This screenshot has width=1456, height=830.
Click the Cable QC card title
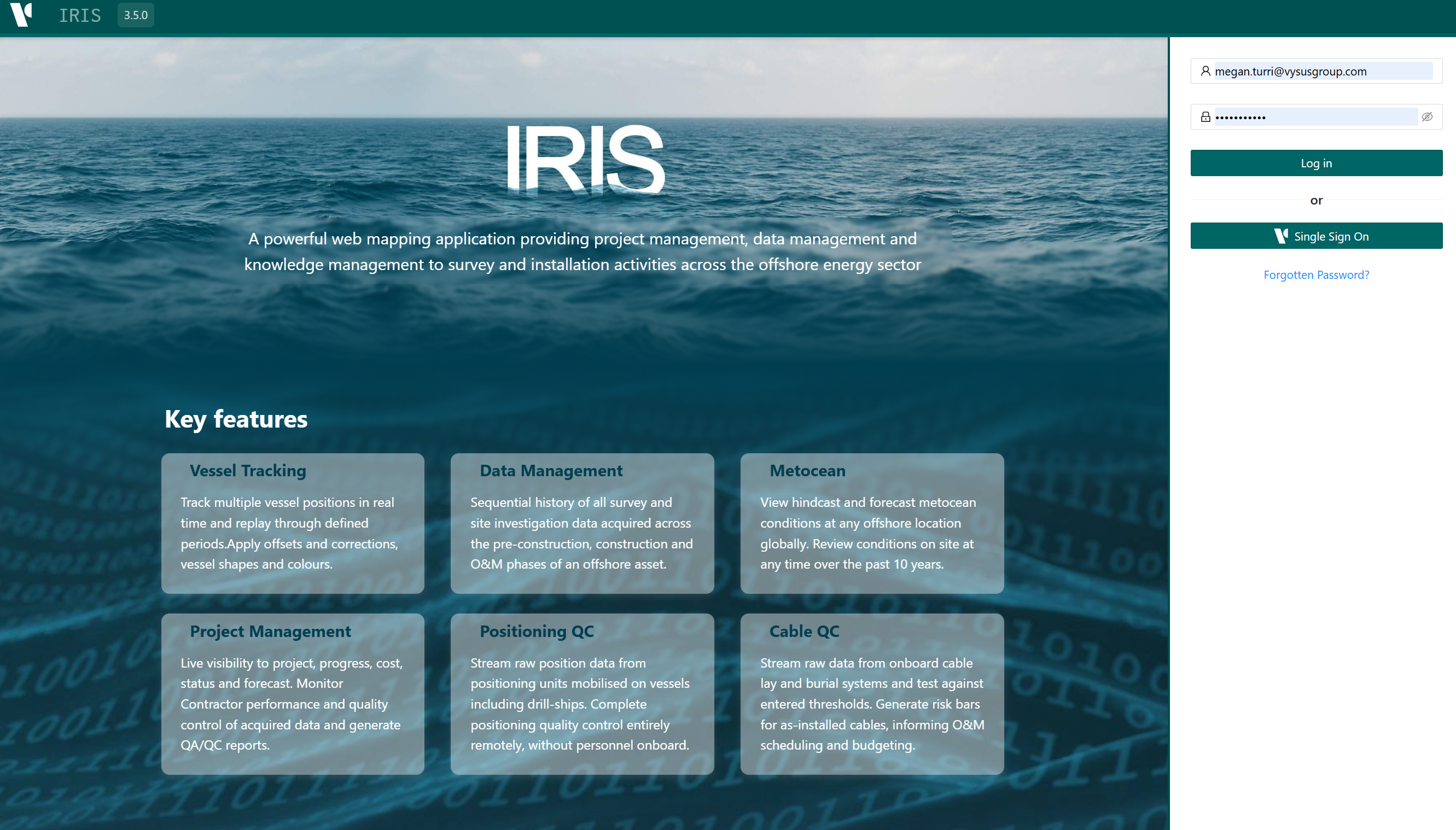804,632
